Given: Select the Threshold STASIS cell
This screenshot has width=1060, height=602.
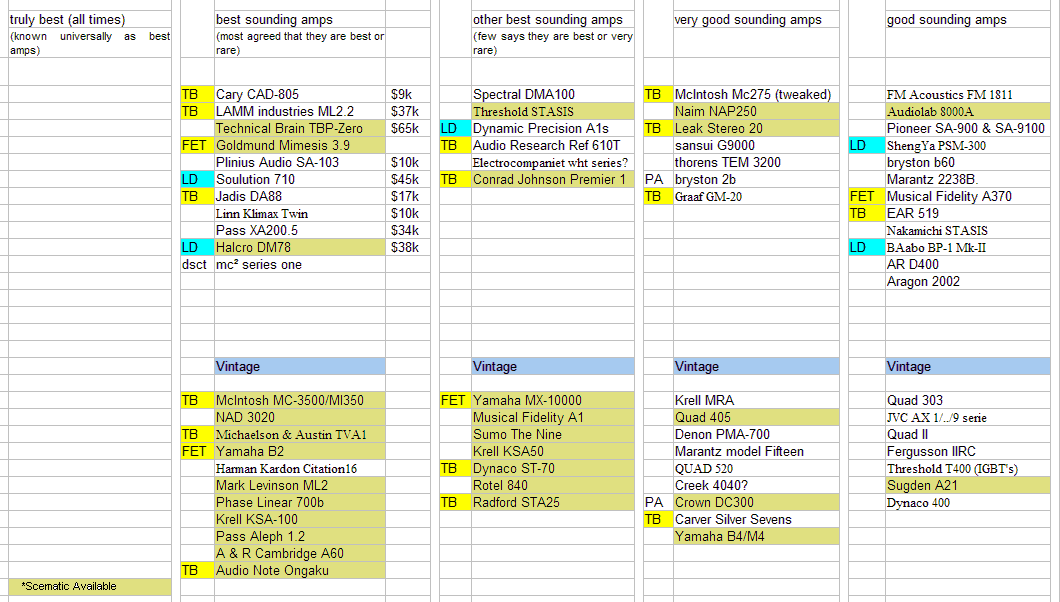Looking at the screenshot, I should (553, 111).
